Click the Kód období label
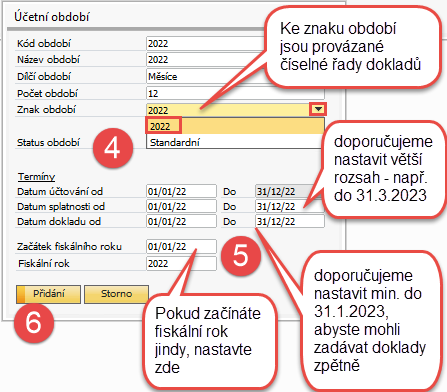The height and width of the screenshot is (392, 447). click(x=44, y=43)
